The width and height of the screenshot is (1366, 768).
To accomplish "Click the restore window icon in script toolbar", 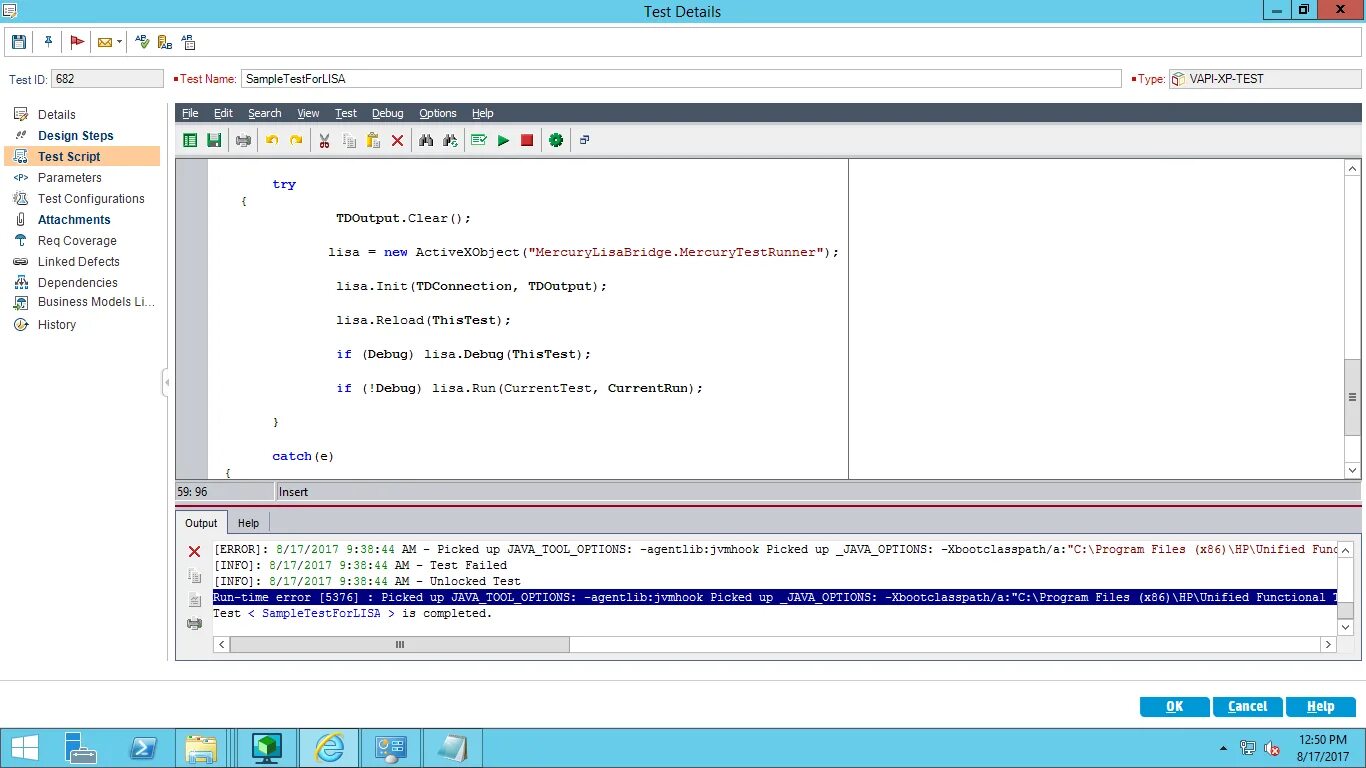I will [585, 141].
